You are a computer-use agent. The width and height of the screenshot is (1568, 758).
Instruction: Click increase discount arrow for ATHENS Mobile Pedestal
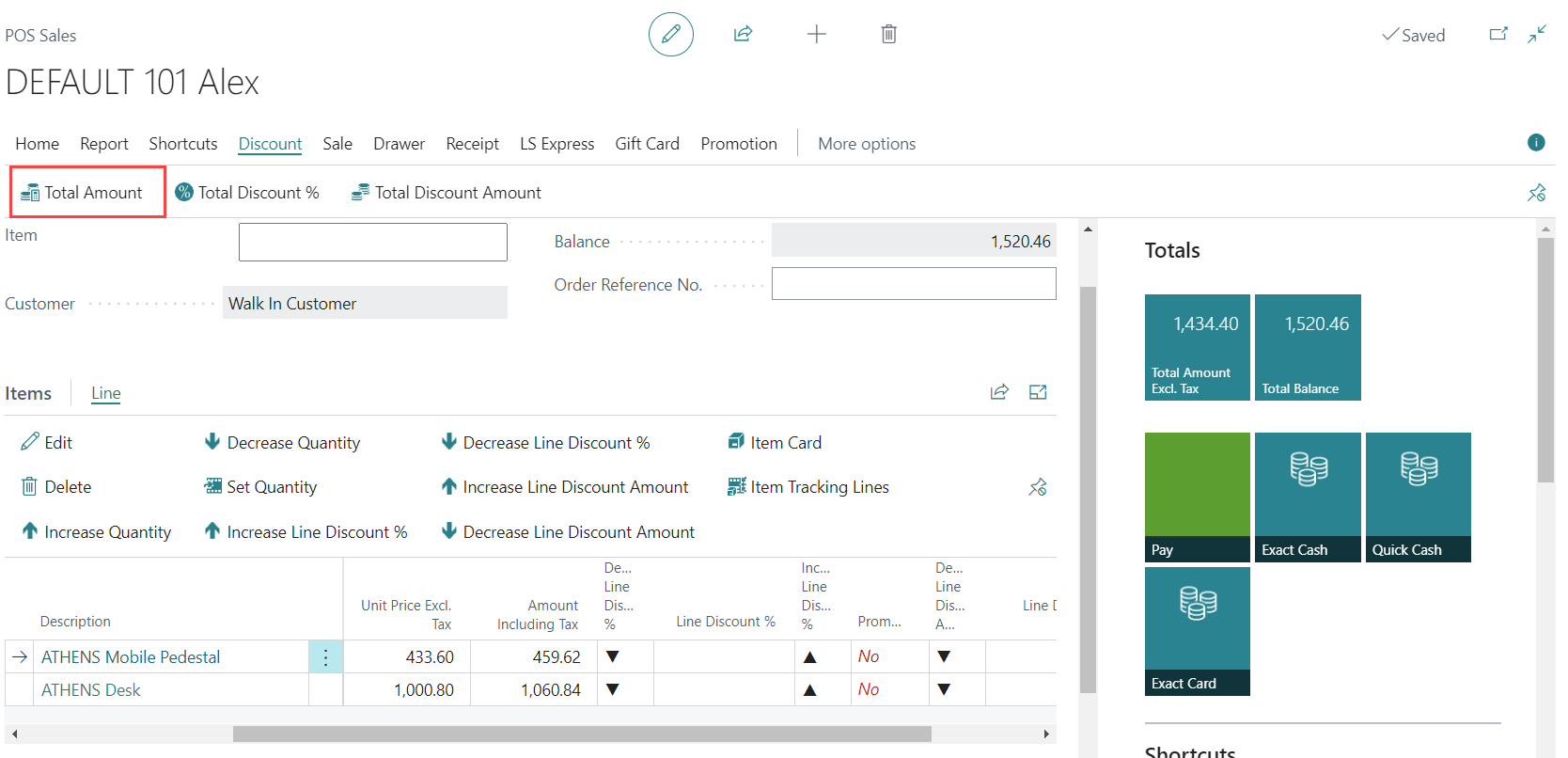pyautogui.click(x=809, y=657)
